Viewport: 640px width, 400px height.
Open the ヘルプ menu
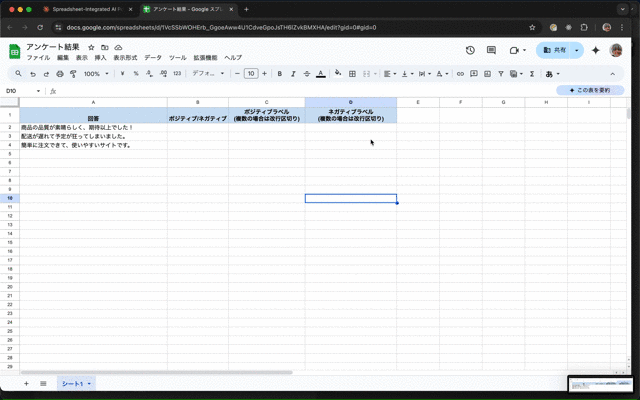[x=233, y=58]
